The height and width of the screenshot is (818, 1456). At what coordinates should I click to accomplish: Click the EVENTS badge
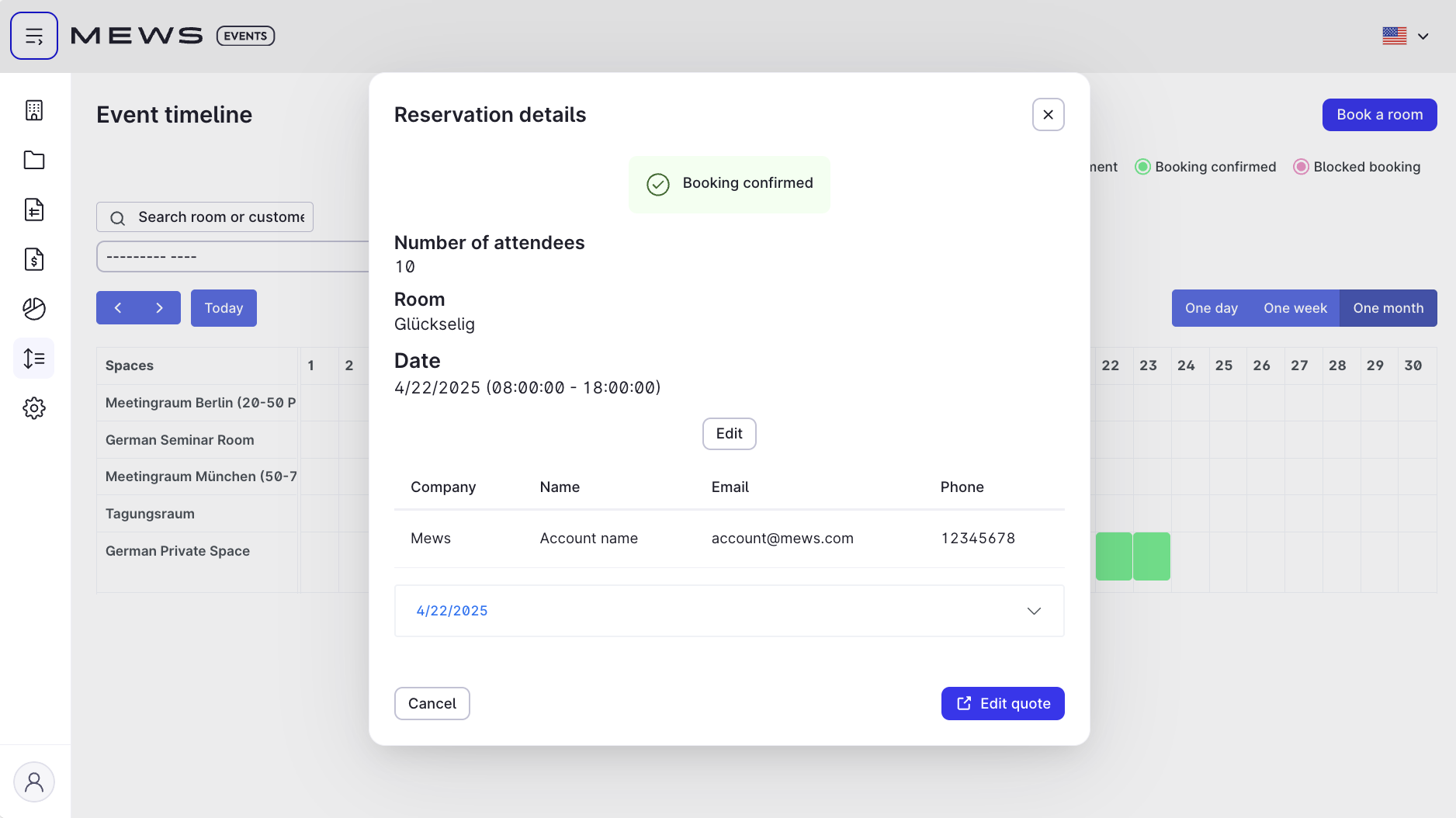(245, 36)
